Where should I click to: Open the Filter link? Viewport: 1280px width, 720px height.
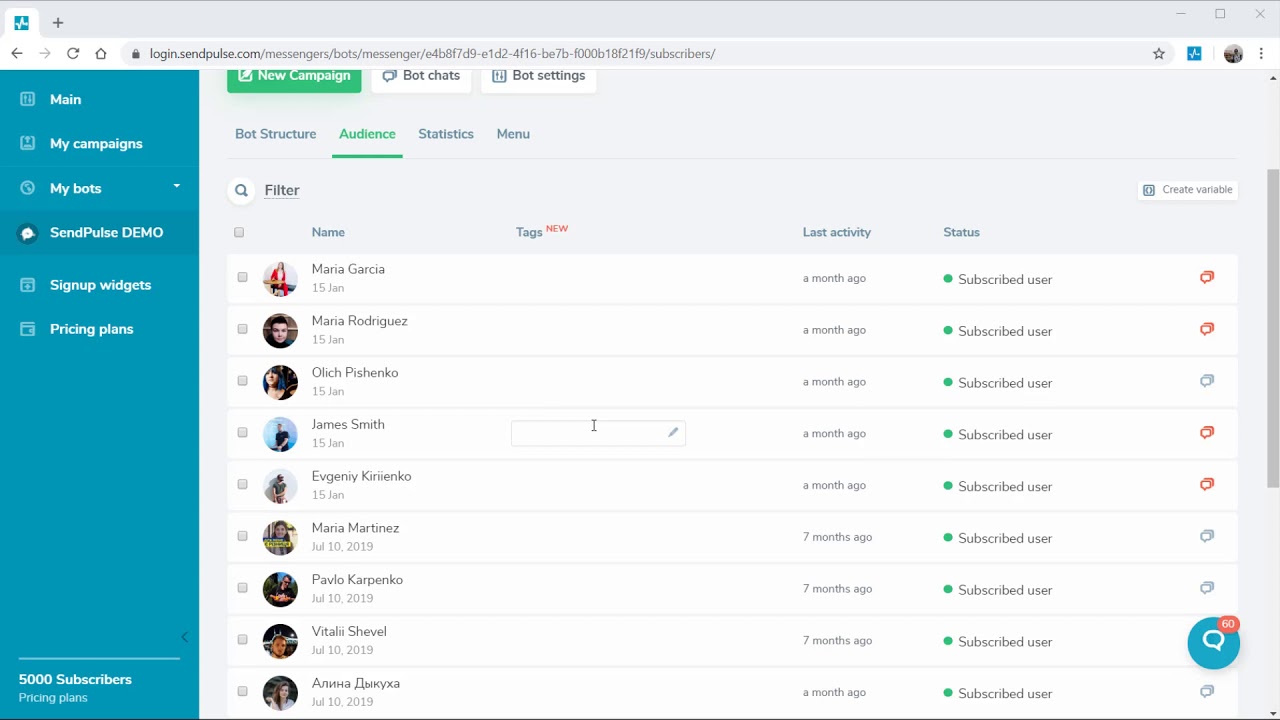pyautogui.click(x=282, y=190)
